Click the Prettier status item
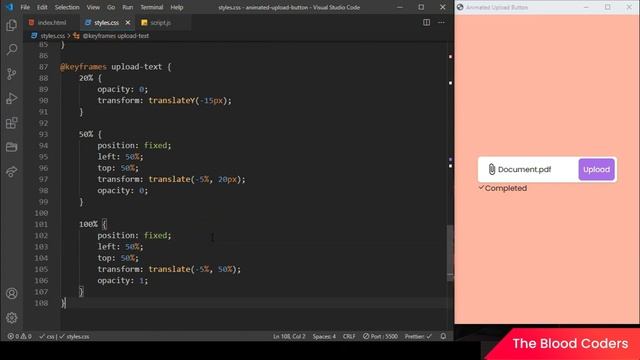Screen dimensions: 640x360 (418, 336)
